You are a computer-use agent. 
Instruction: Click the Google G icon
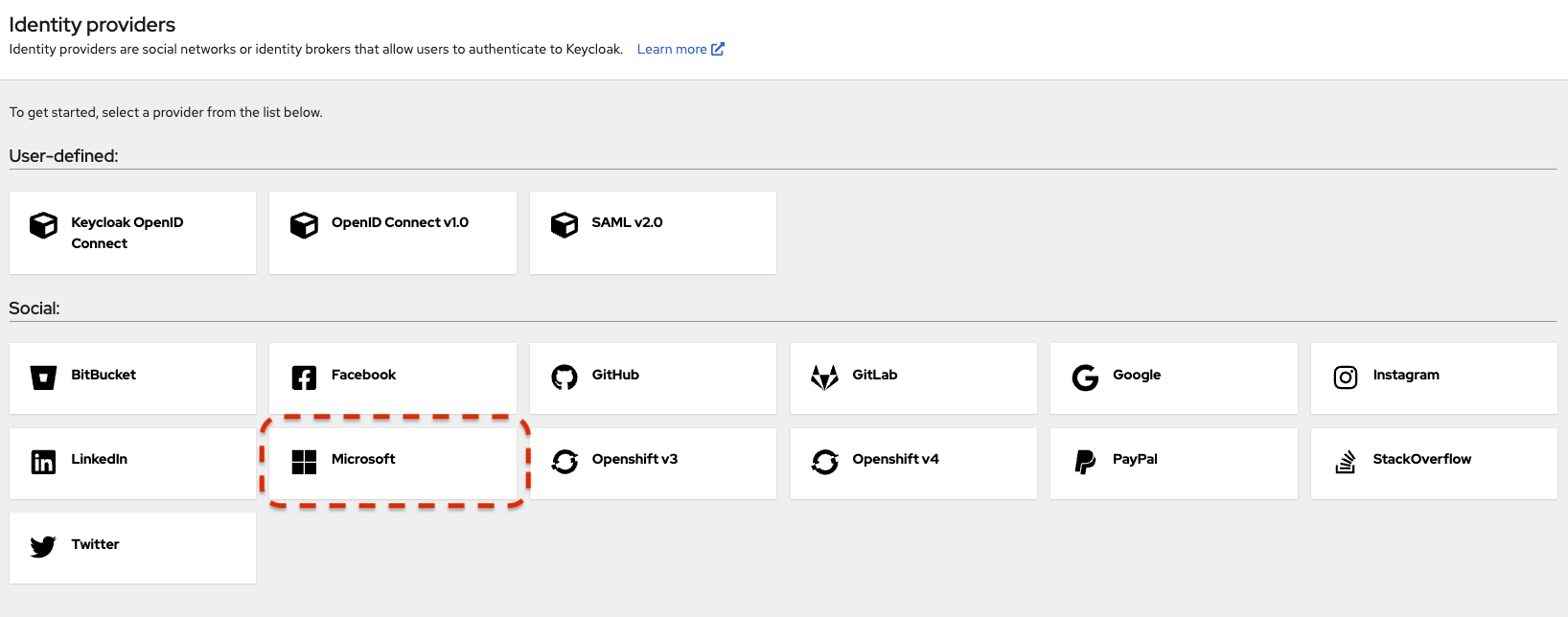1085,377
